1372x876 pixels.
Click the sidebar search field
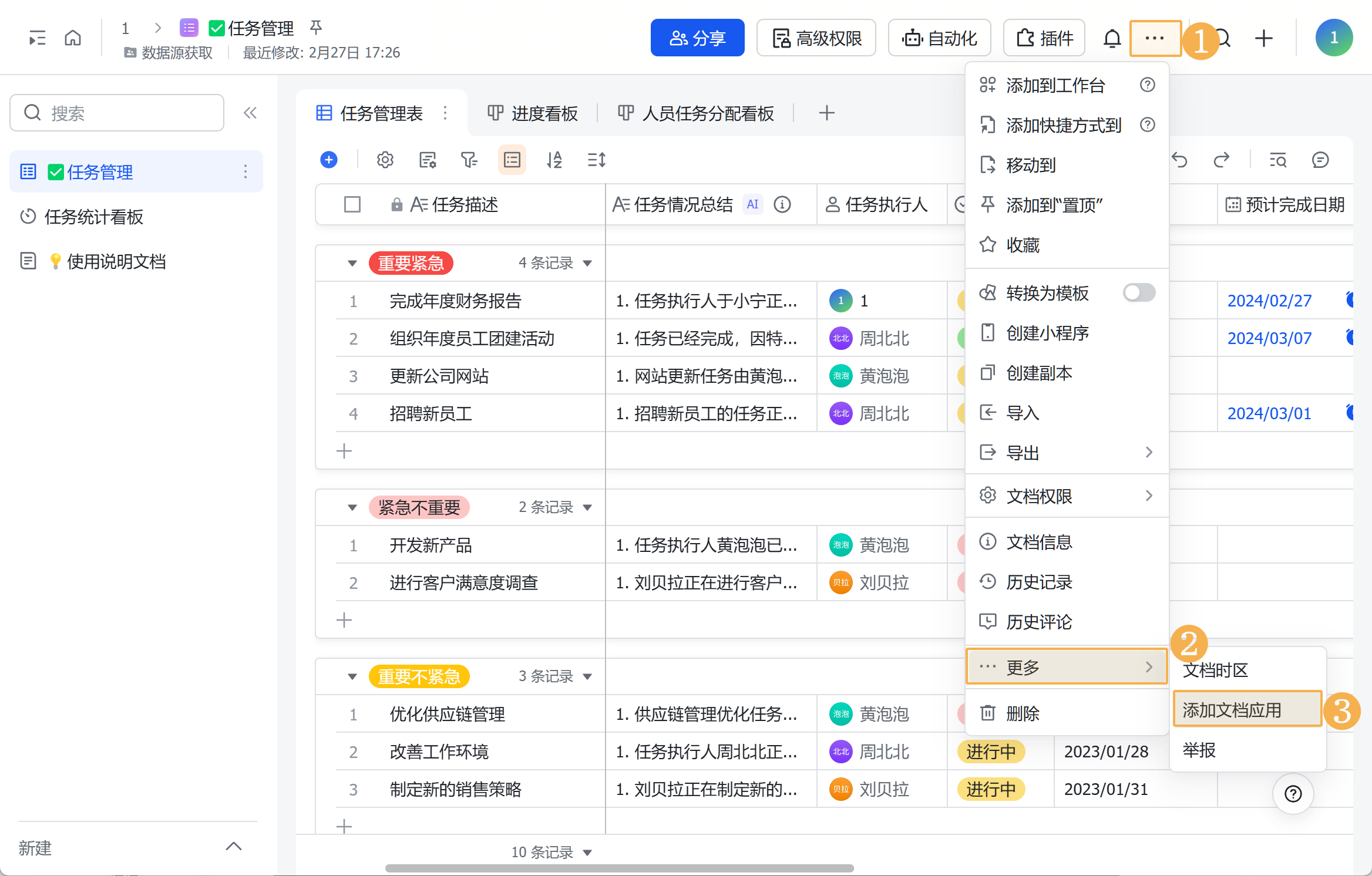117,113
